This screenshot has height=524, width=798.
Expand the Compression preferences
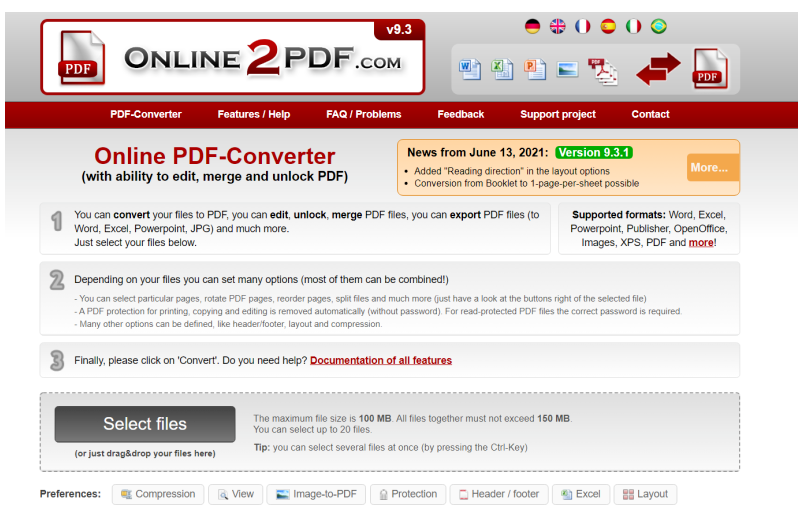(x=158, y=494)
